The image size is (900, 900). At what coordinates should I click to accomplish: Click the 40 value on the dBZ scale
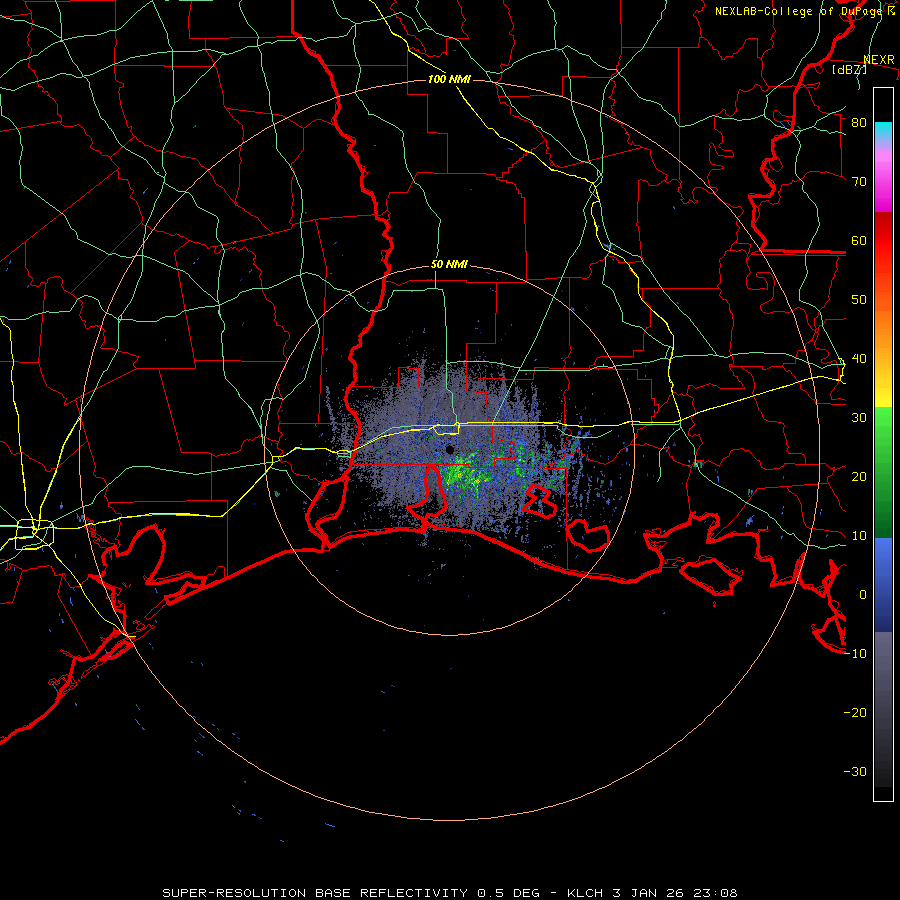(859, 359)
